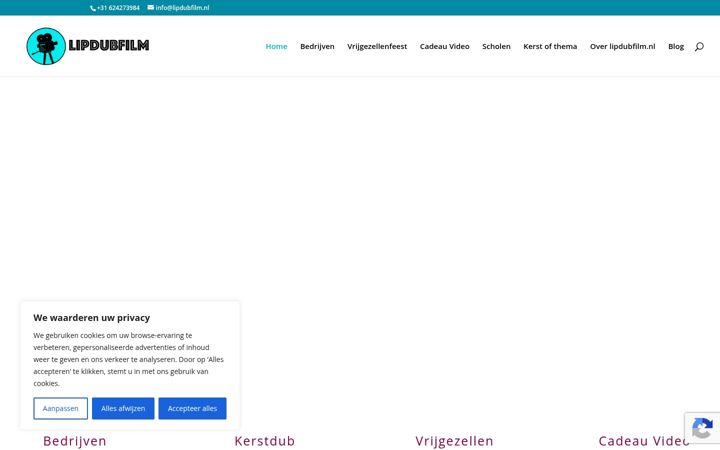This screenshot has height=450, width=720.
Task: Open the Bedrijven menu item
Action: pyautogui.click(x=317, y=46)
